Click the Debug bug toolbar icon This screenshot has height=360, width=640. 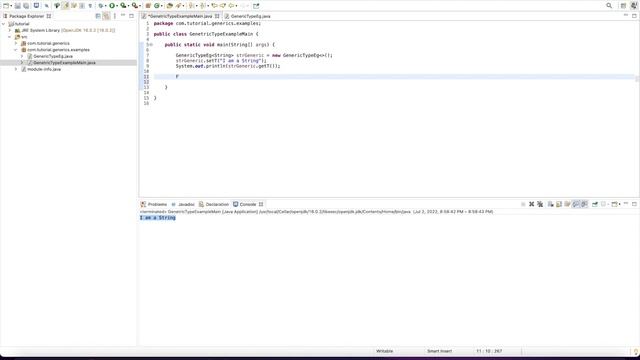pos(101,6)
